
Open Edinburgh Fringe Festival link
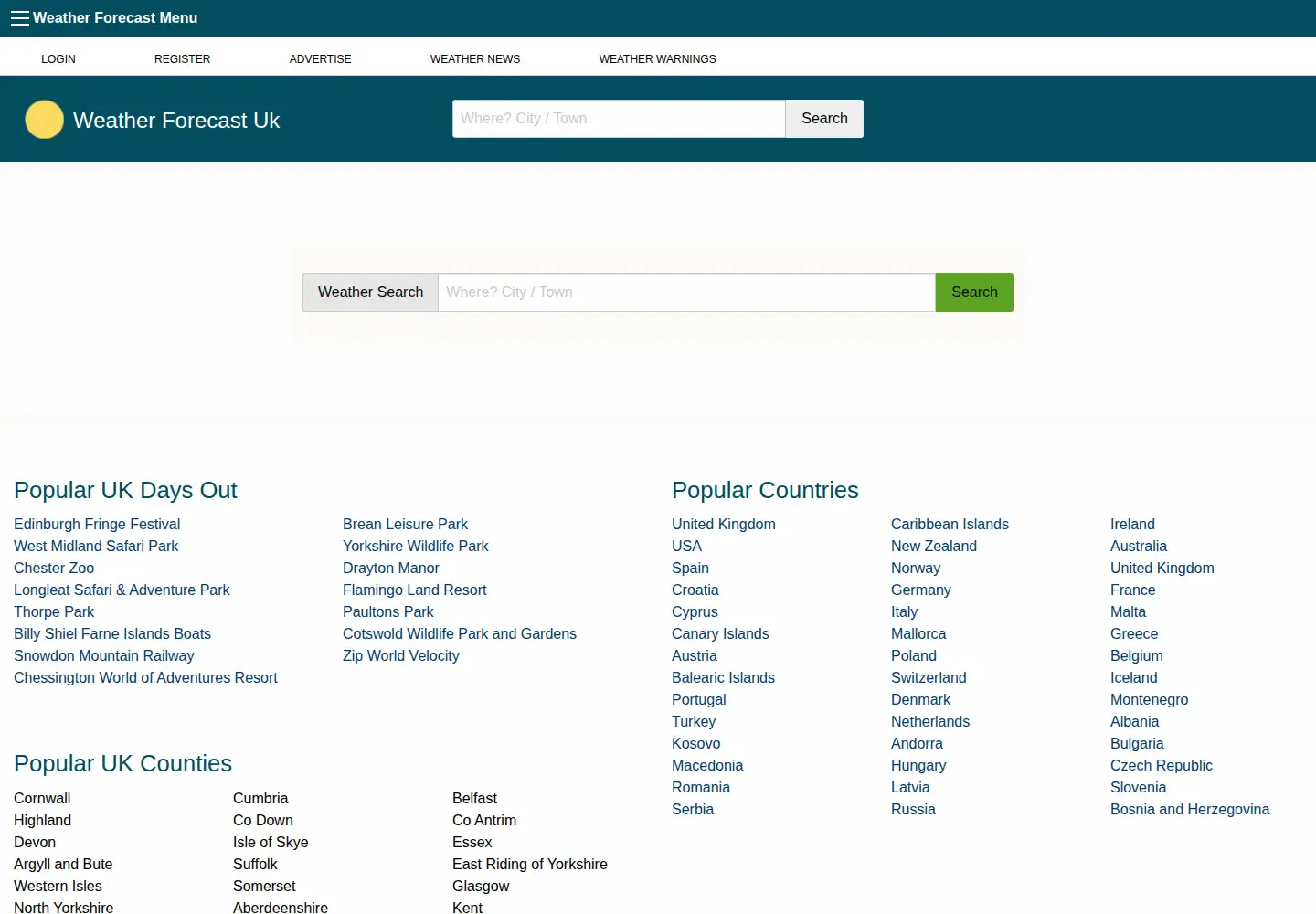(x=97, y=525)
